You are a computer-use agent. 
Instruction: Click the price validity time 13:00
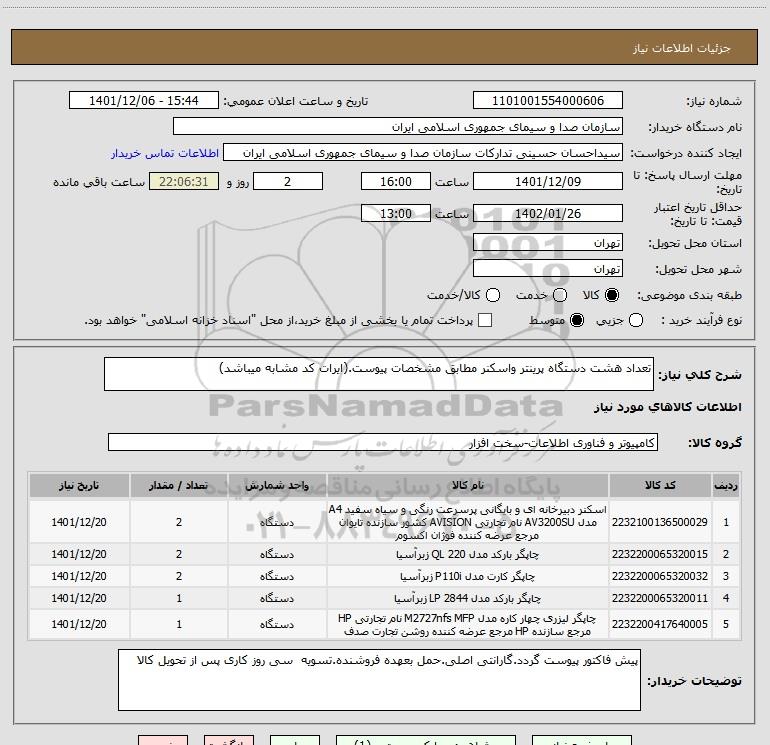coord(396,214)
